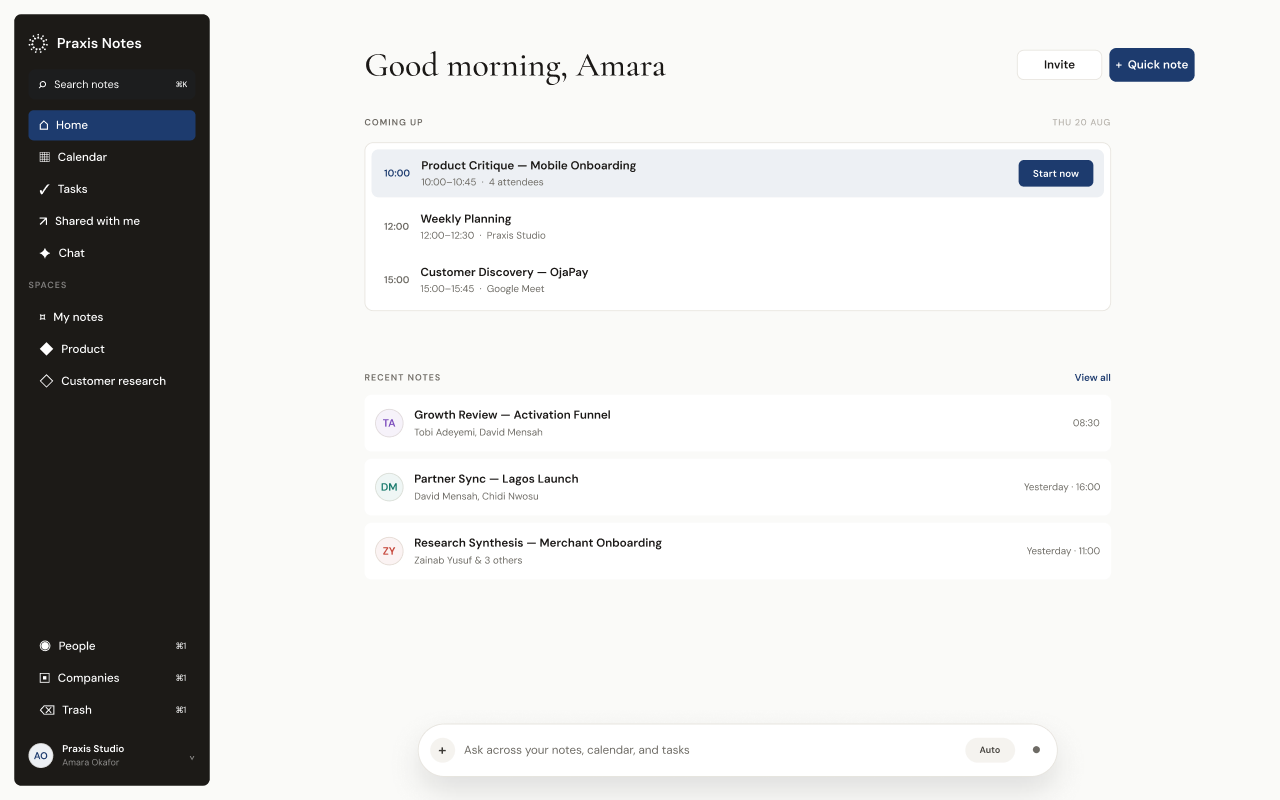Screen dimensions: 1280x800
Task: Click the My notes space icon
Action: [x=42, y=317]
